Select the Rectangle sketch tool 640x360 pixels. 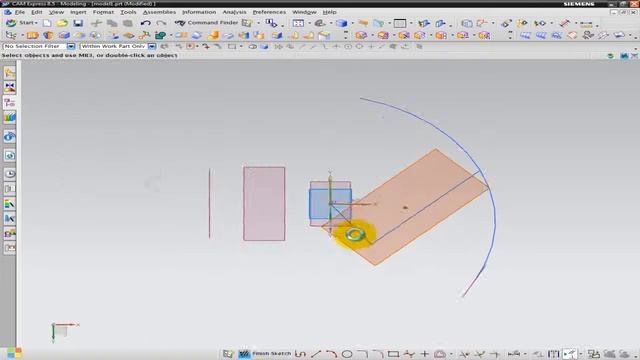click(393, 354)
